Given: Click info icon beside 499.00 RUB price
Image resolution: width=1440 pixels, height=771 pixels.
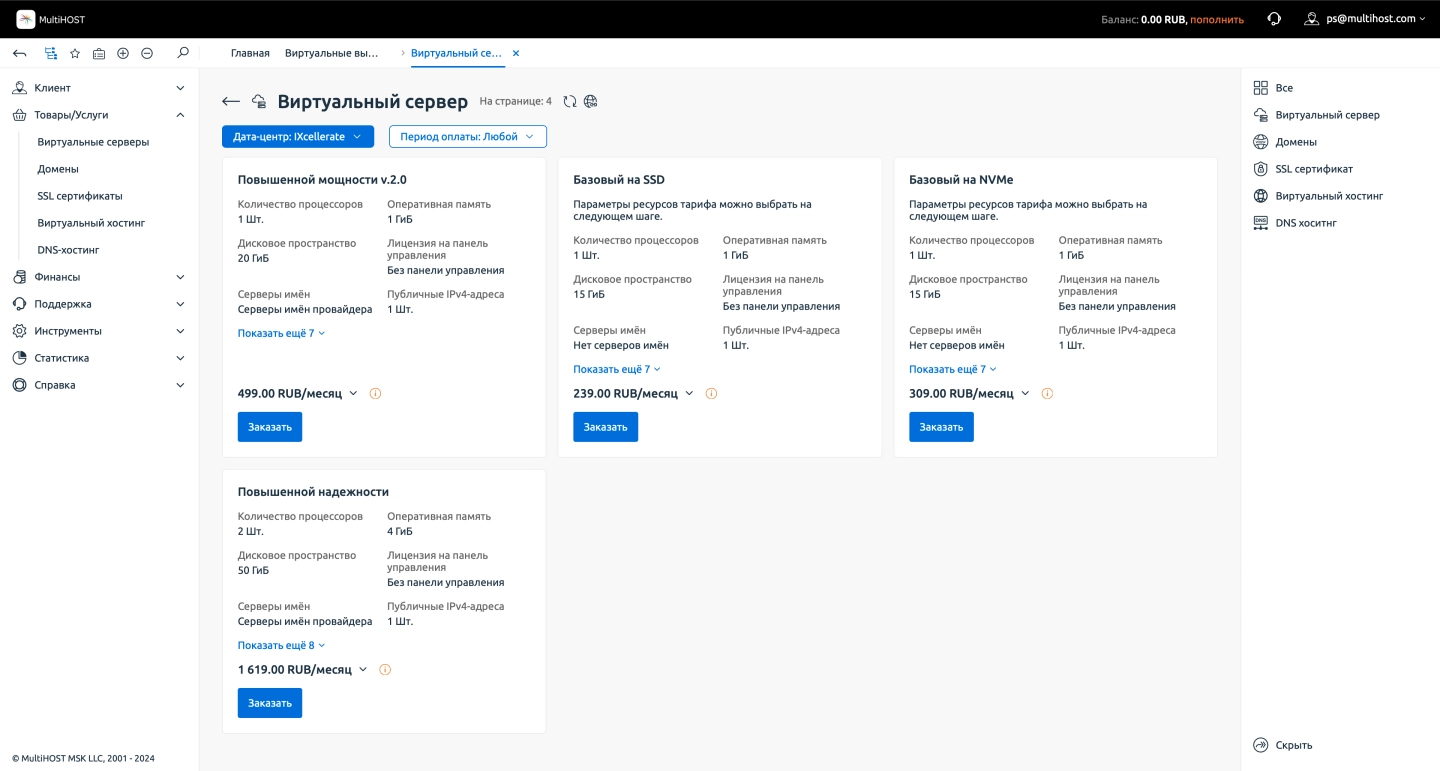Looking at the screenshot, I should click(375, 394).
